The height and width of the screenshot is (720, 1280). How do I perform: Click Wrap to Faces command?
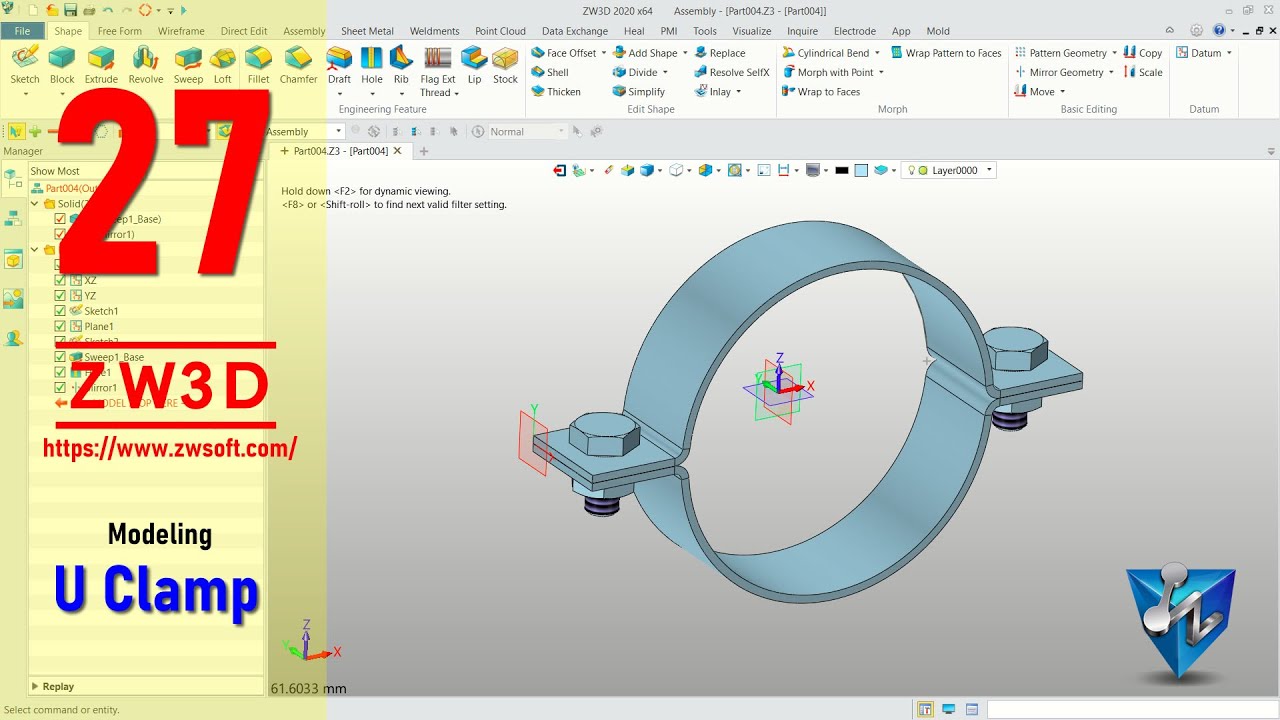click(x=821, y=91)
